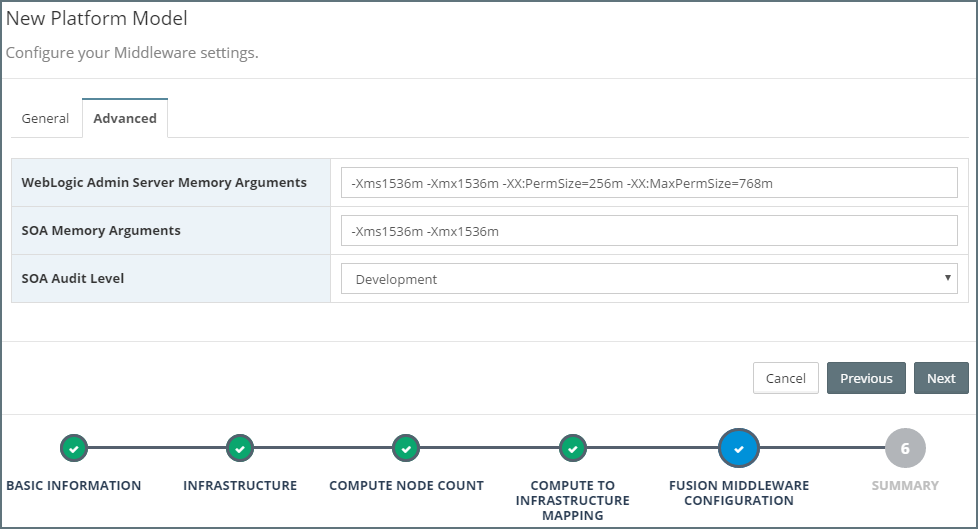Image resolution: width=978 pixels, height=529 pixels.
Task: Click the Infrastructure step checkmark circle
Action: tap(240, 449)
